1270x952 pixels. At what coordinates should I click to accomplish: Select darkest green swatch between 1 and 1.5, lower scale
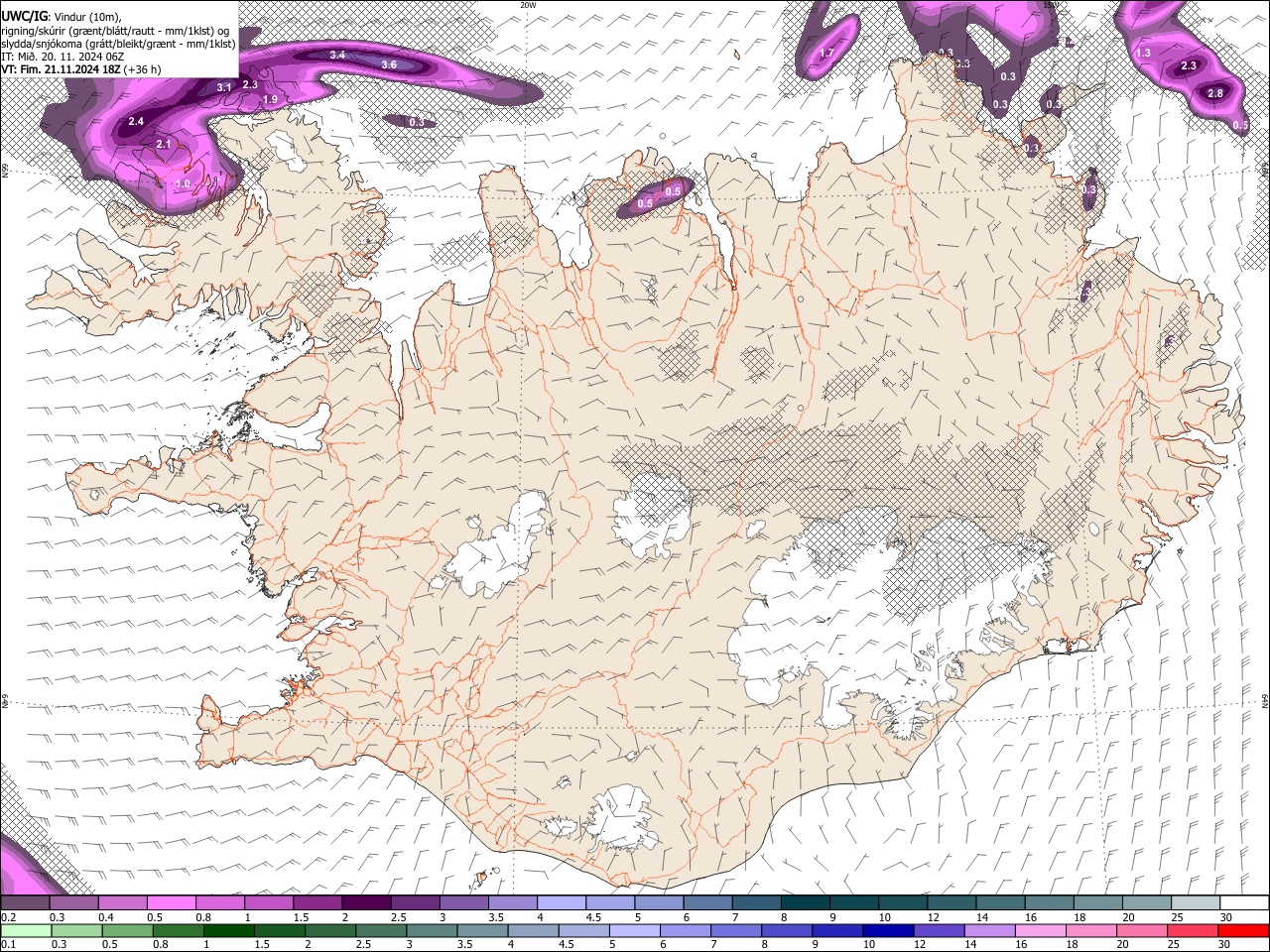[x=228, y=930]
